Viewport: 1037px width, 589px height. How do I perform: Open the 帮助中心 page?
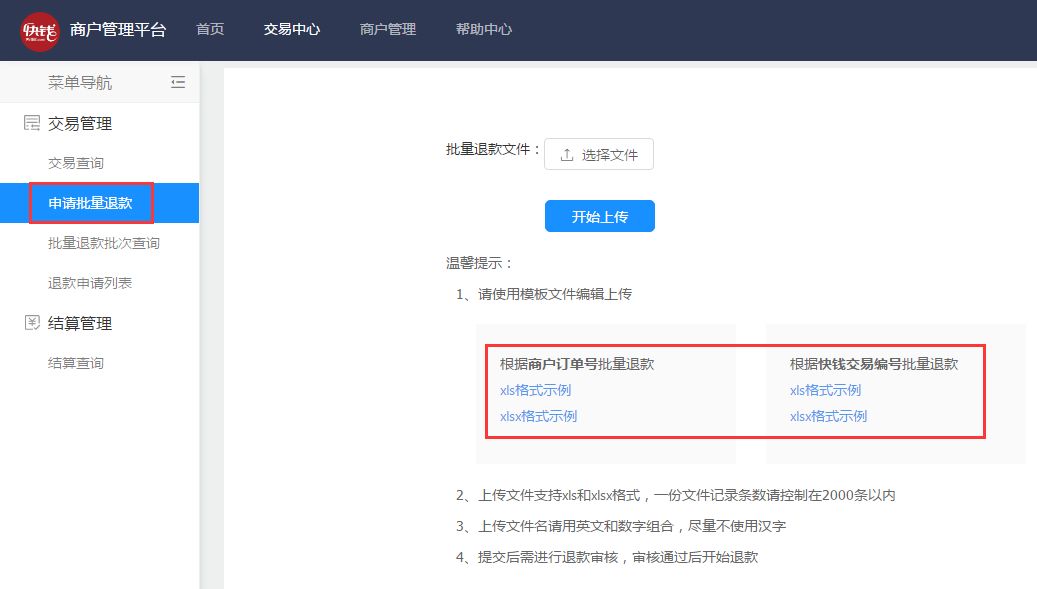pos(484,30)
